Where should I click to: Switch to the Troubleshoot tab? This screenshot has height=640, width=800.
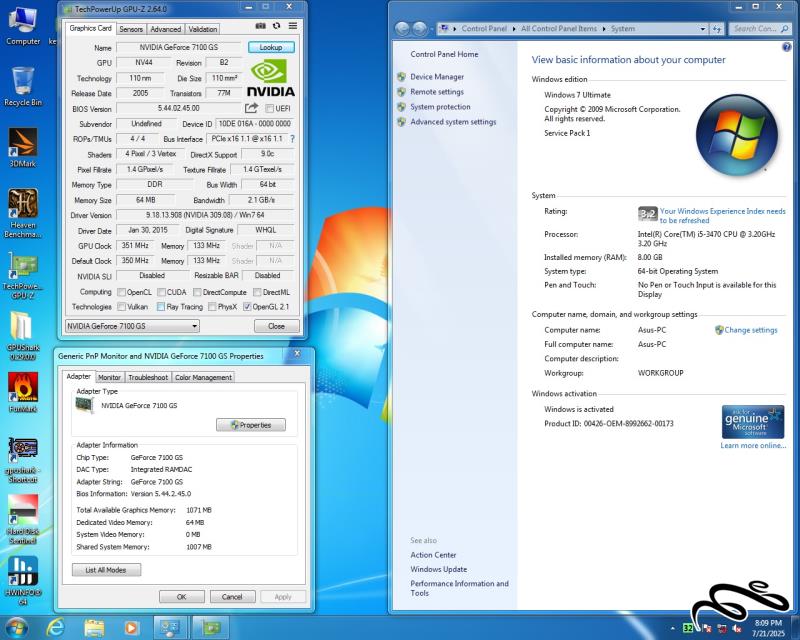(x=148, y=377)
